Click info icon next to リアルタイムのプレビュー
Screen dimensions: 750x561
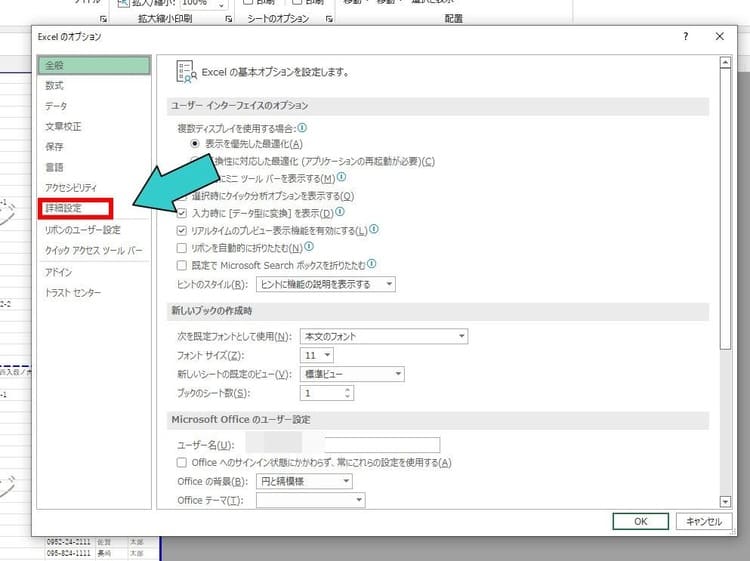point(374,229)
